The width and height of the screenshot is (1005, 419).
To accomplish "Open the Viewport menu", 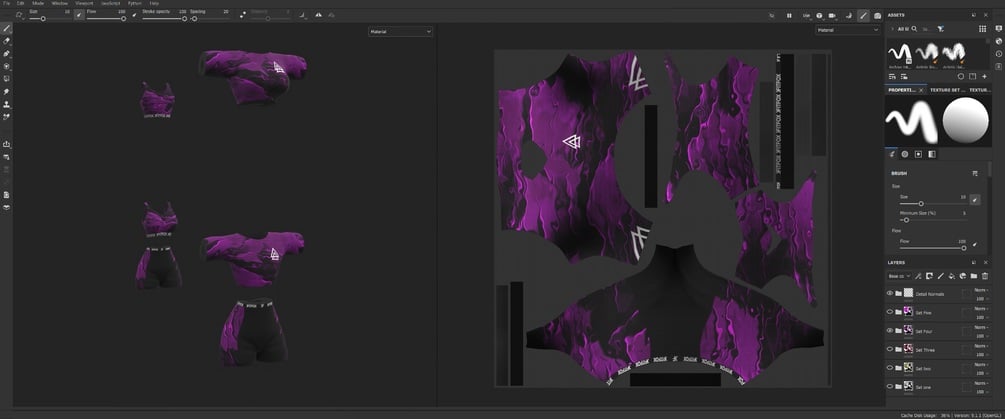I will pos(84,3).
